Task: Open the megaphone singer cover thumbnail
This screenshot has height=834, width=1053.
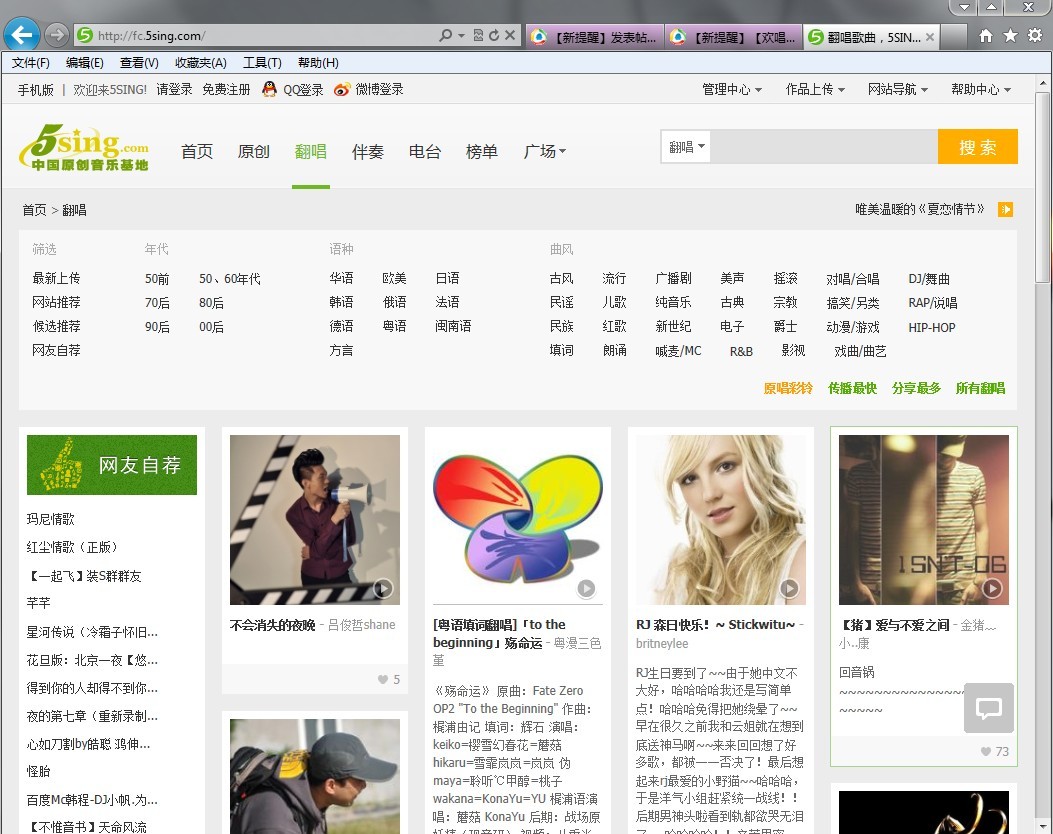Action: coord(315,520)
